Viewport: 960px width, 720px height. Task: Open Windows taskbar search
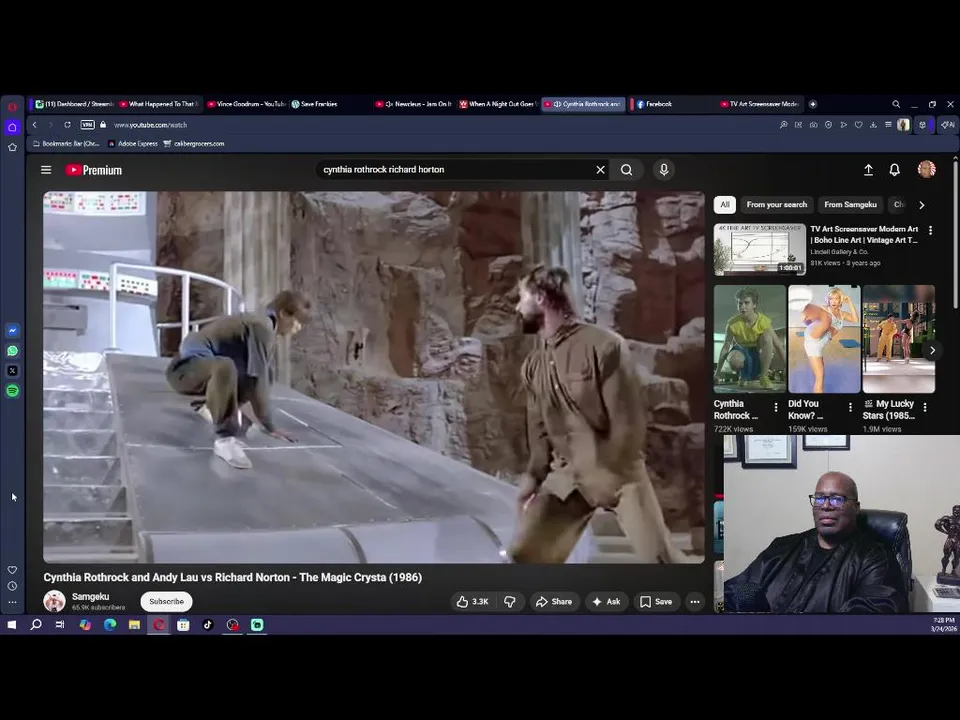pyautogui.click(x=36, y=624)
